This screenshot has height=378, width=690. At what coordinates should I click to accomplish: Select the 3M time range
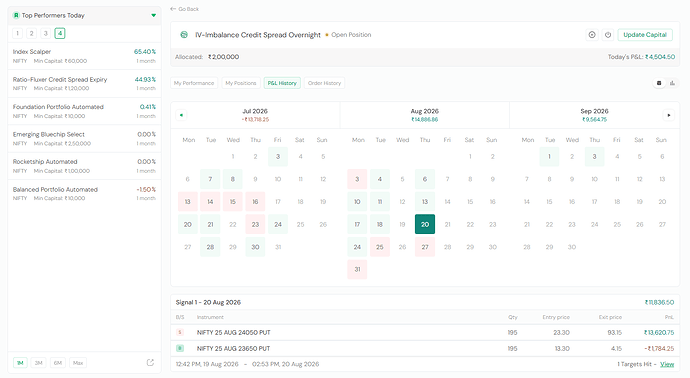coord(39,363)
